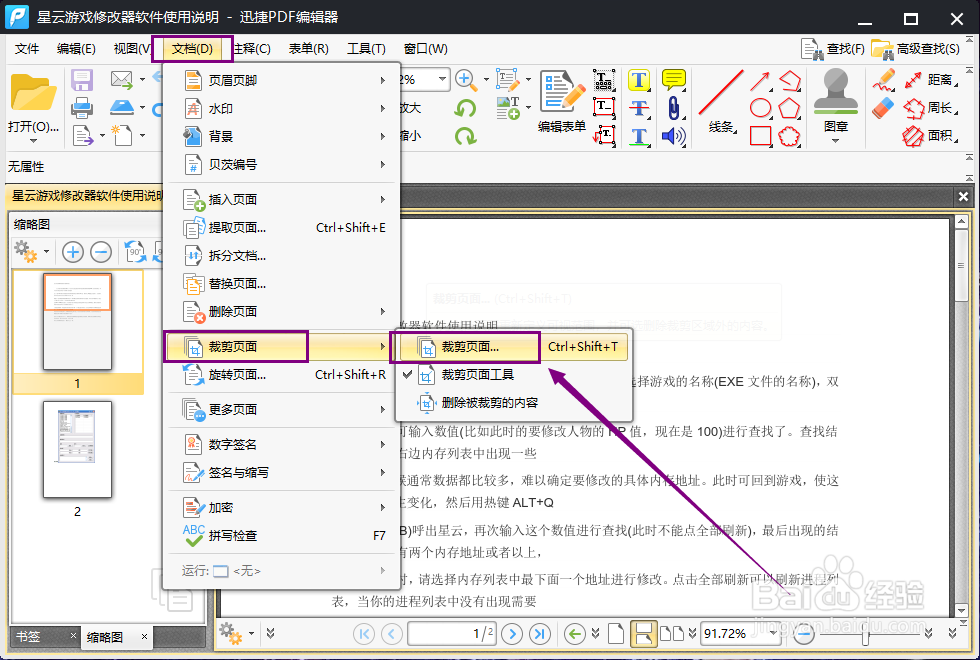Viewport: 980px width, 660px height.
Task: Choose 删除被裁剪的内容 submenu entry
Action: (514, 403)
